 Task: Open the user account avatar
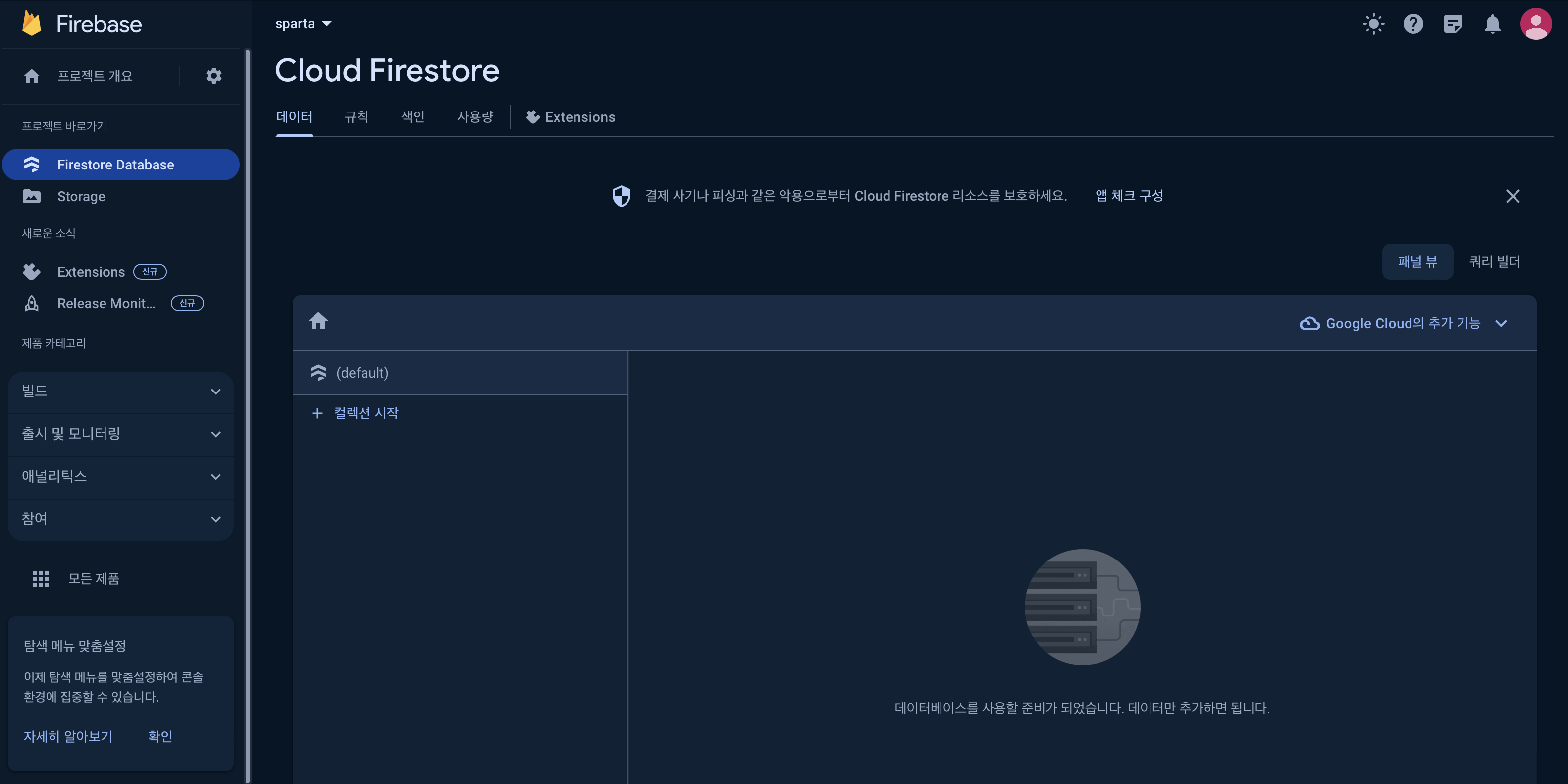click(1536, 24)
